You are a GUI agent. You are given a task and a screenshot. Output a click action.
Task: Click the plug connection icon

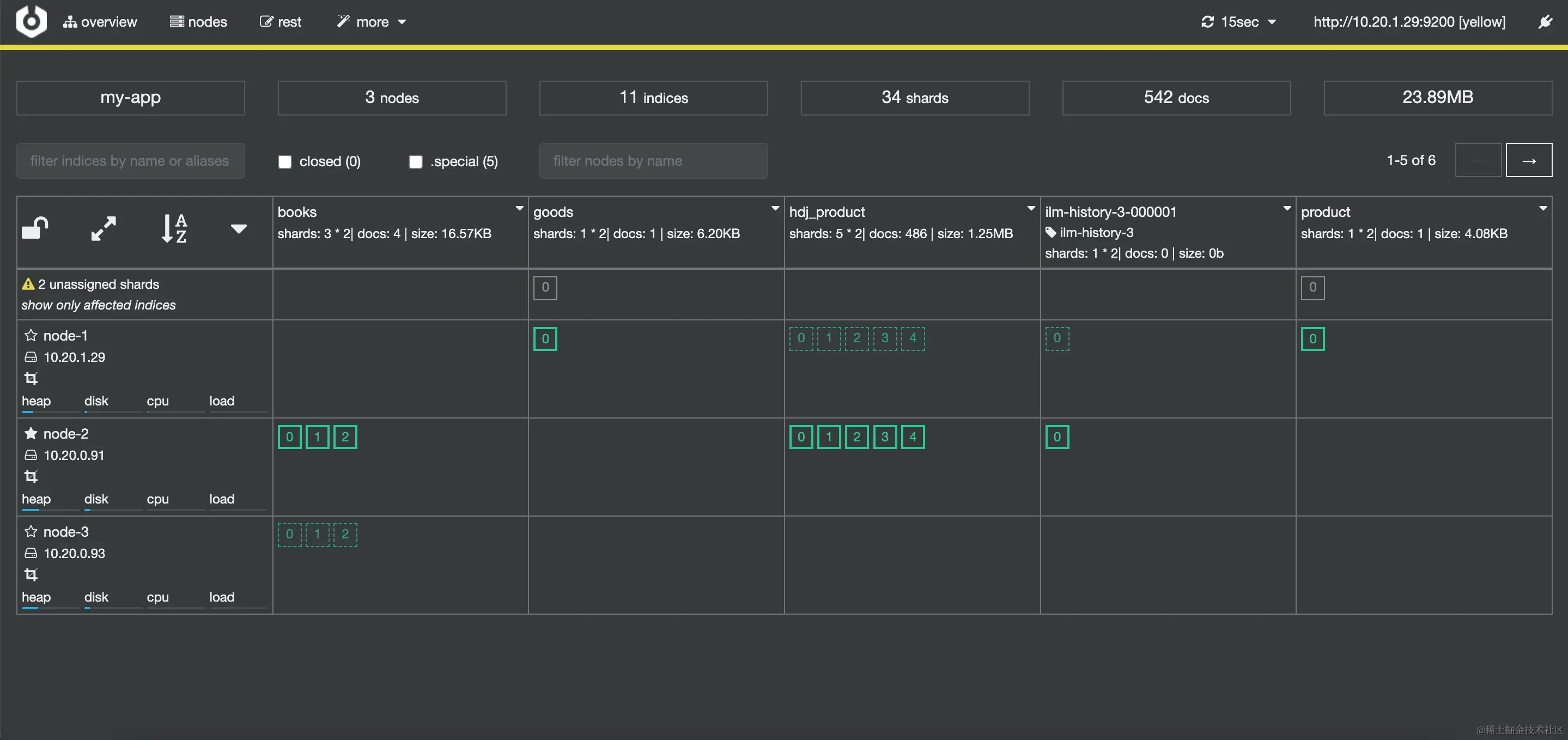[1545, 22]
